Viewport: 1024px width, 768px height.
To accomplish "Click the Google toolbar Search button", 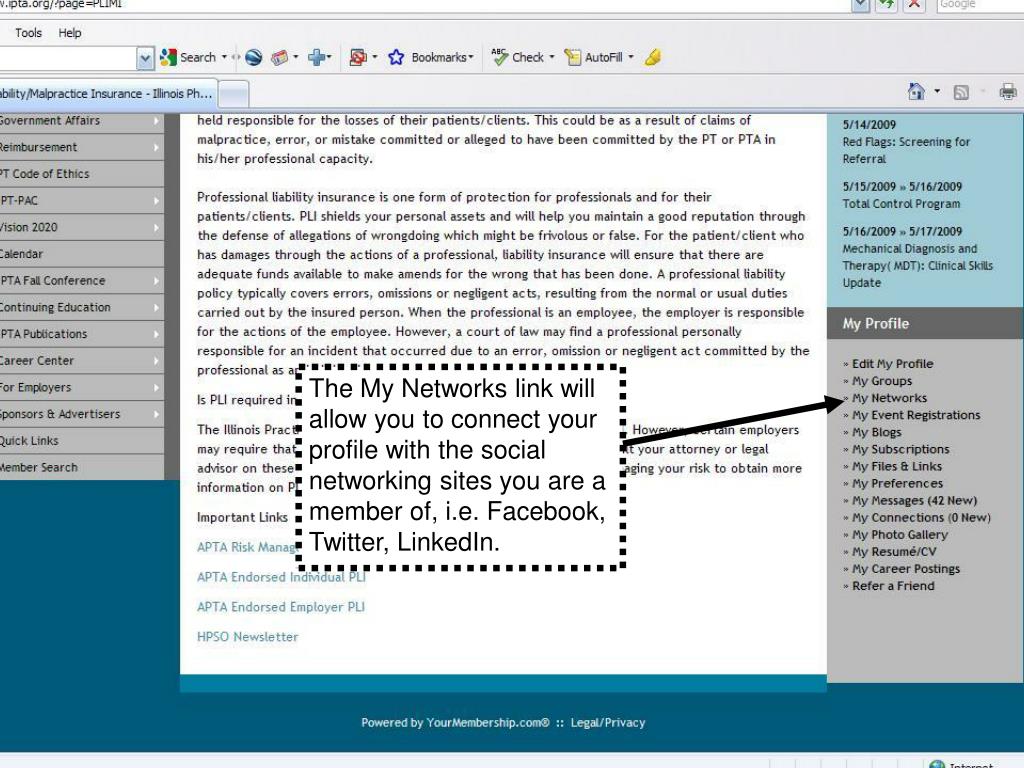I will (188, 57).
